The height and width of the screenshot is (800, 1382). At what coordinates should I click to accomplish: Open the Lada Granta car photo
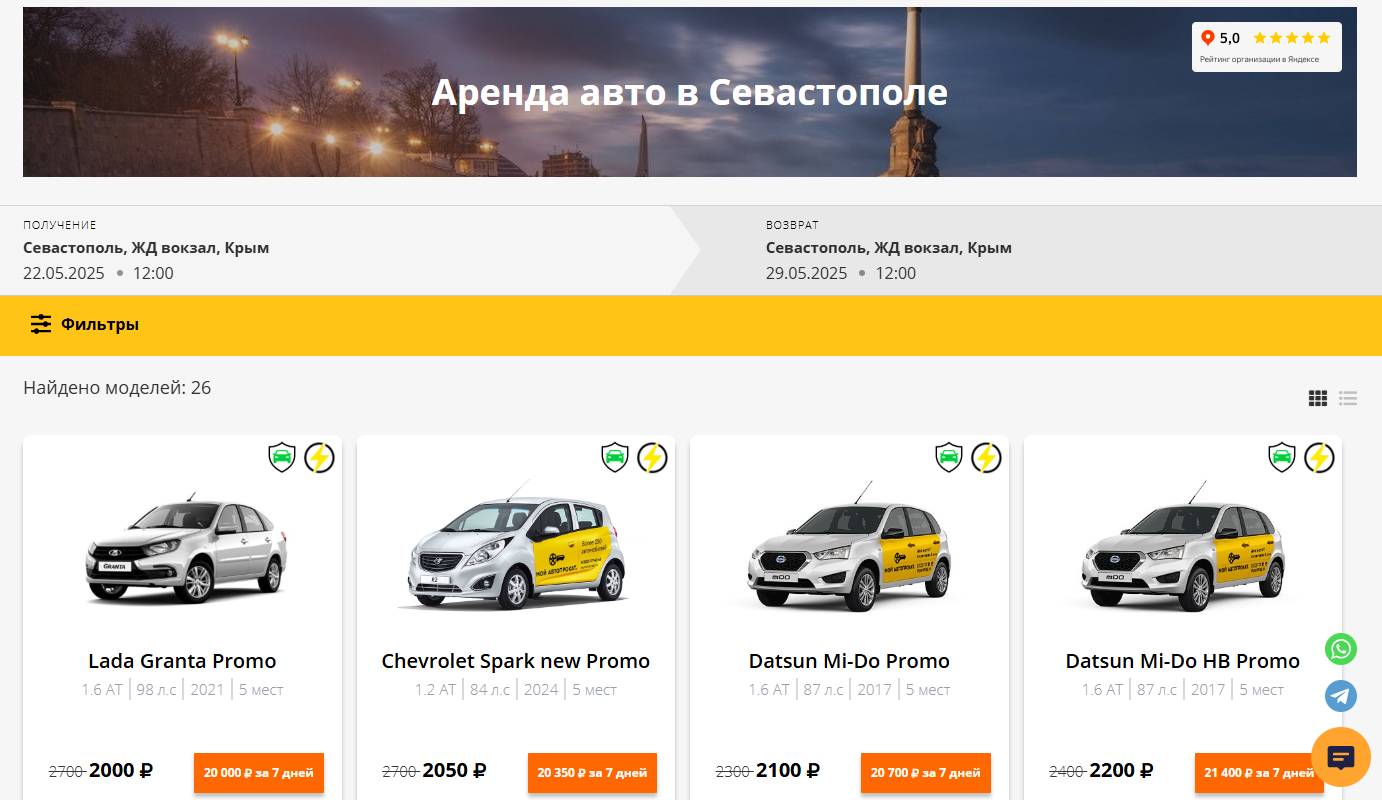click(x=186, y=548)
